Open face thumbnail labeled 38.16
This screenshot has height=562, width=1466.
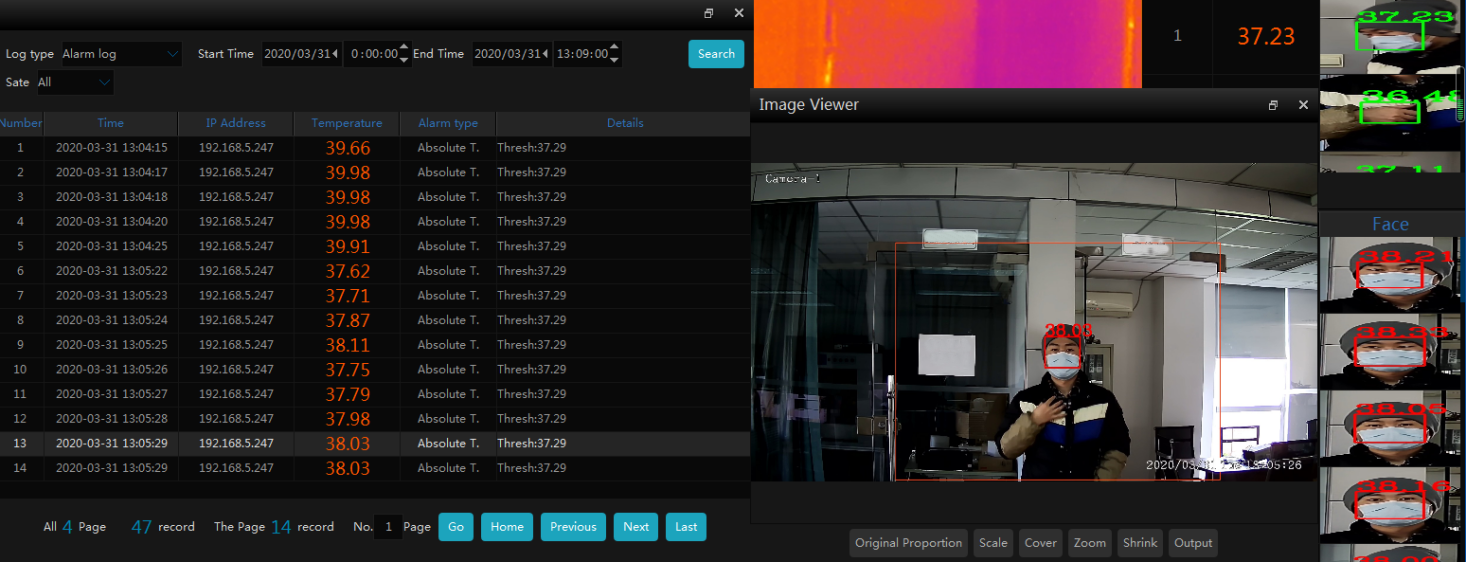1390,505
